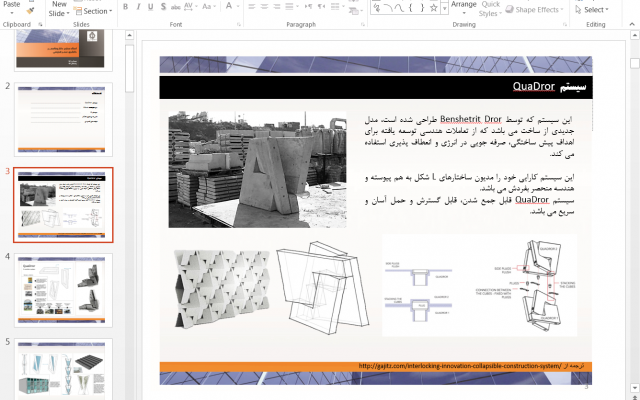Center align text
The width and height of the screenshot is (640, 400).
[264, 7]
